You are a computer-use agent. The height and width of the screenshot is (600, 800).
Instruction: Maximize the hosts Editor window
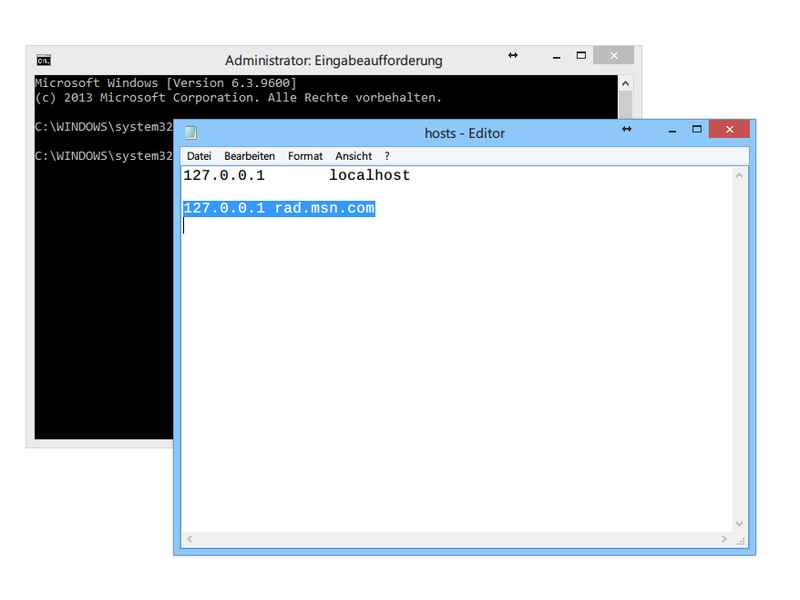[x=696, y=129]
